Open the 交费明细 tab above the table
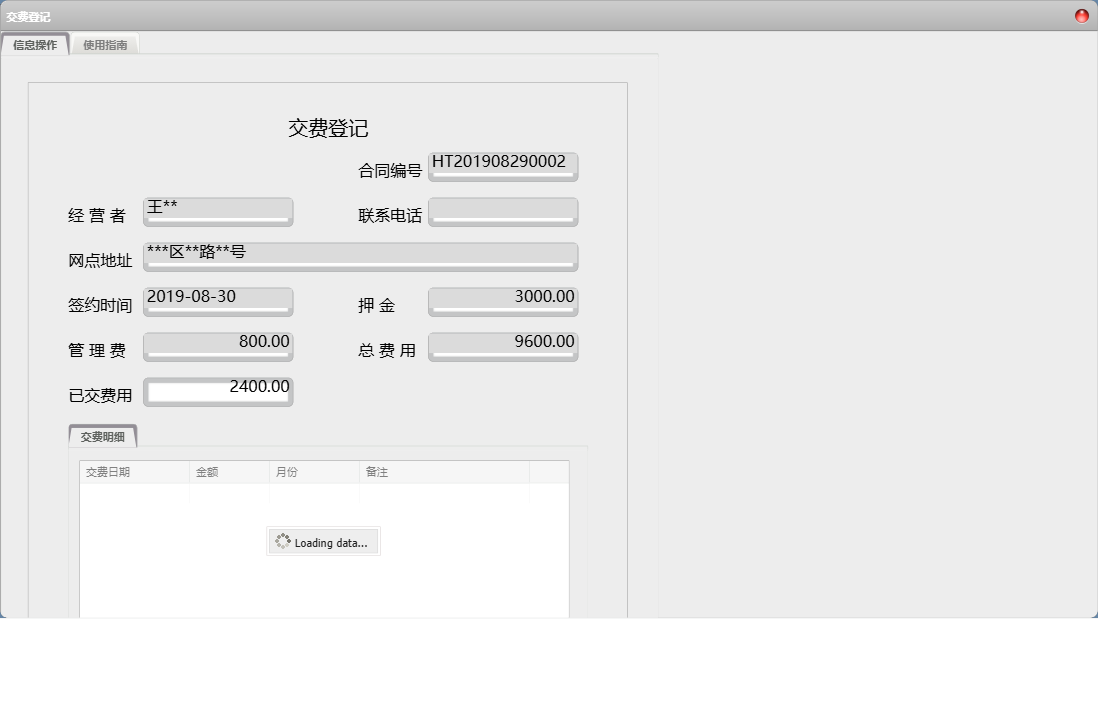Viewport: 1098px width, 704px height. (103, 436)
